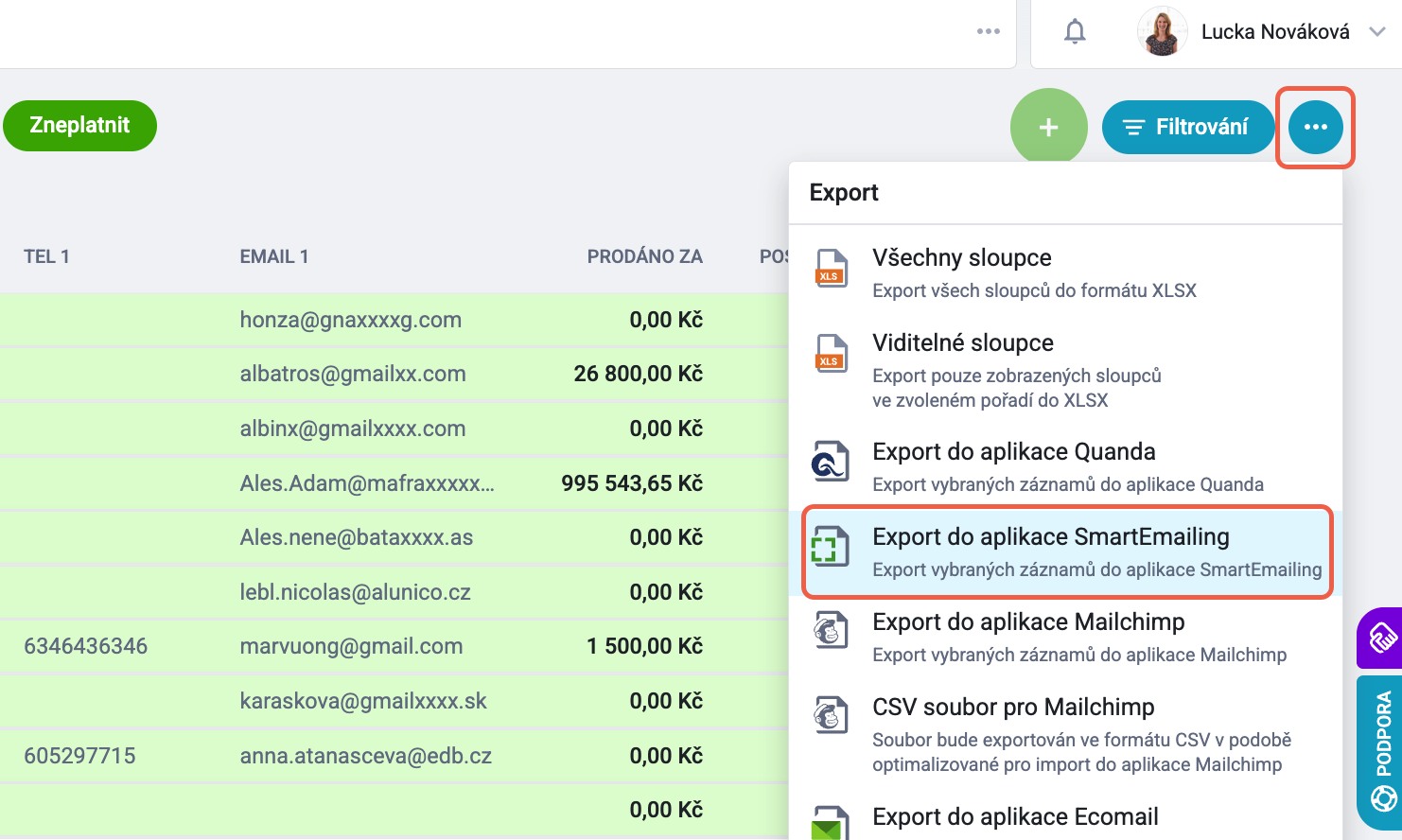1402x840 pixels.
Task: Click email karaskova@gmailxxxx.sk
Action: point(363,701)
